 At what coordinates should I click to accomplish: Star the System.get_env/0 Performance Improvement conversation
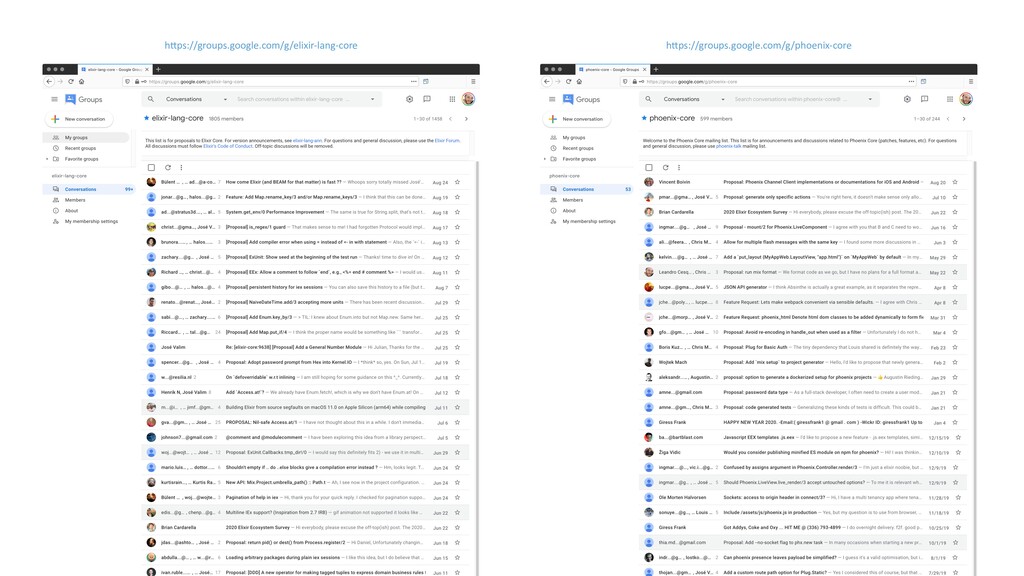pyautogui.click(x=457, y=212)
